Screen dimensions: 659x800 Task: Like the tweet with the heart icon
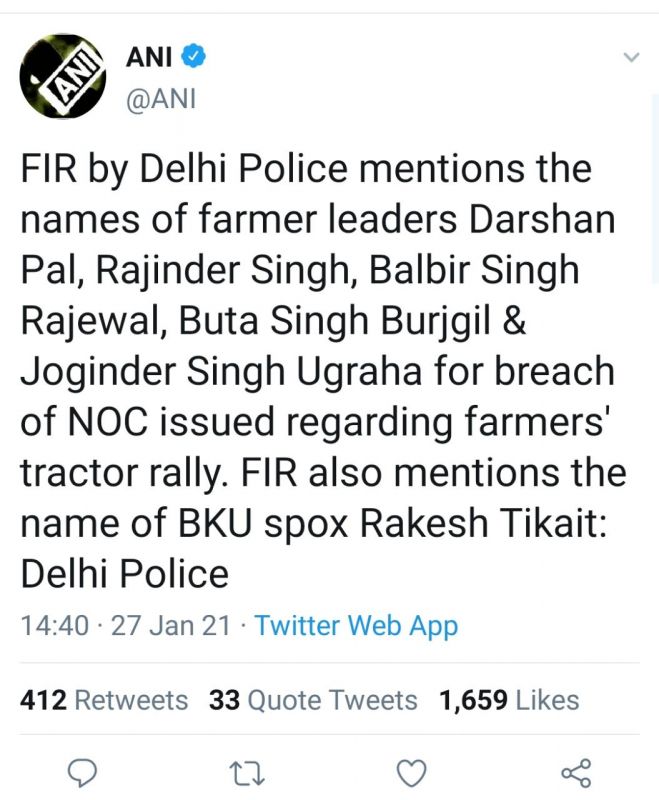pos(411,772)
